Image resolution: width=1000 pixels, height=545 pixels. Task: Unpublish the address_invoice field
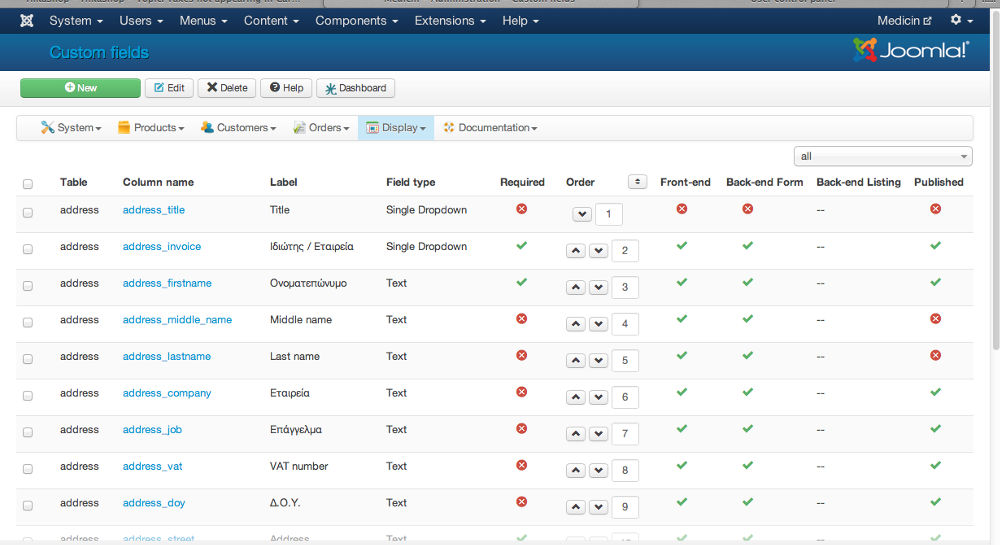point(935,246)
